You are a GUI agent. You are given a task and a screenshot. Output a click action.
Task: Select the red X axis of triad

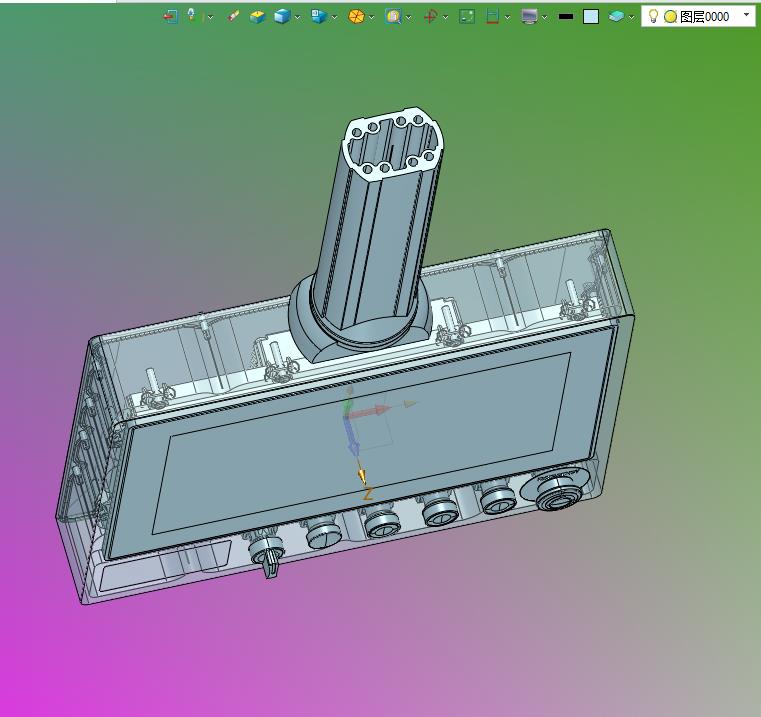pyautogui.click(x=369, y=412)
